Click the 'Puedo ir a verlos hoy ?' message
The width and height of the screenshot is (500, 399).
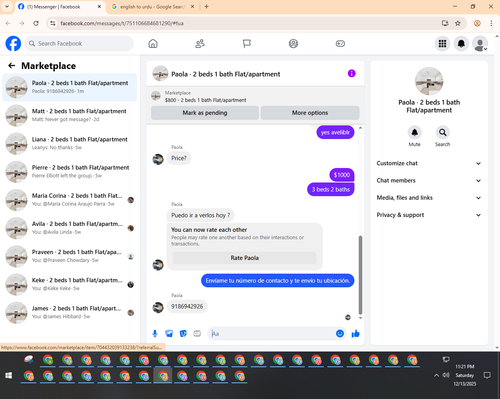tap(201, 215)
